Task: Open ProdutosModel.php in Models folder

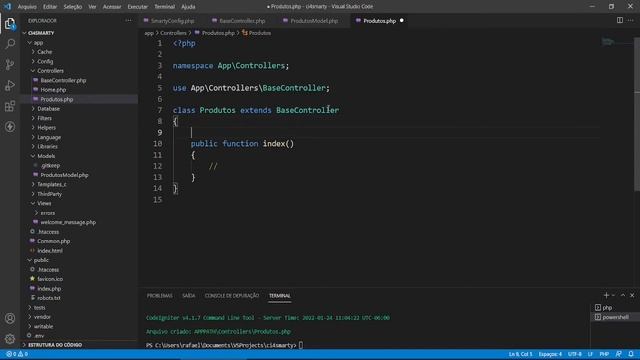Action: coord(64,175)
